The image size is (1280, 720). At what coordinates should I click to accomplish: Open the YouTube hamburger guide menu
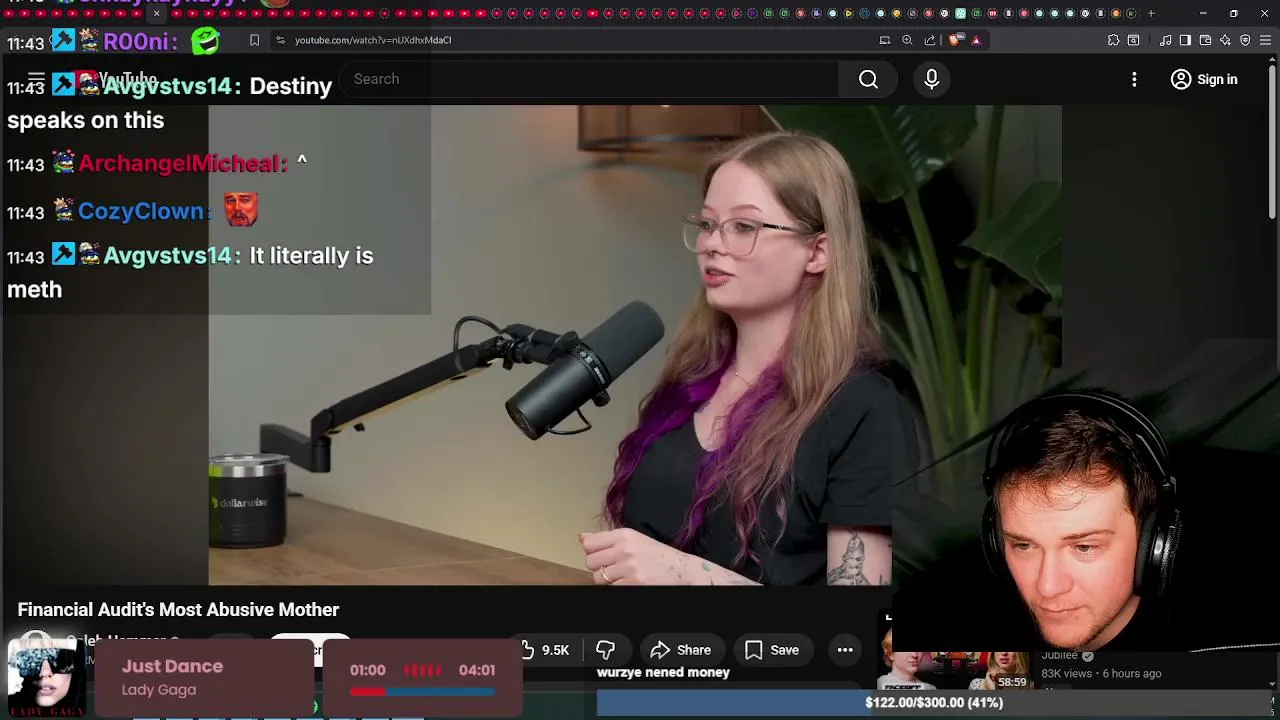pos(36,79)
